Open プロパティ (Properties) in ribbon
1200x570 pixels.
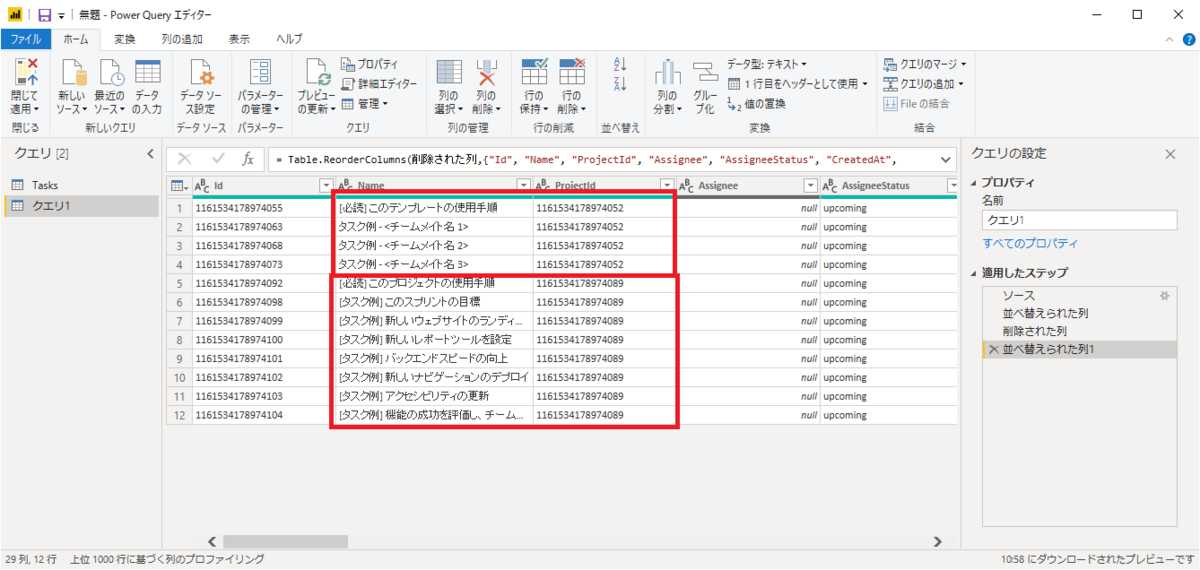tap(369, 64)
